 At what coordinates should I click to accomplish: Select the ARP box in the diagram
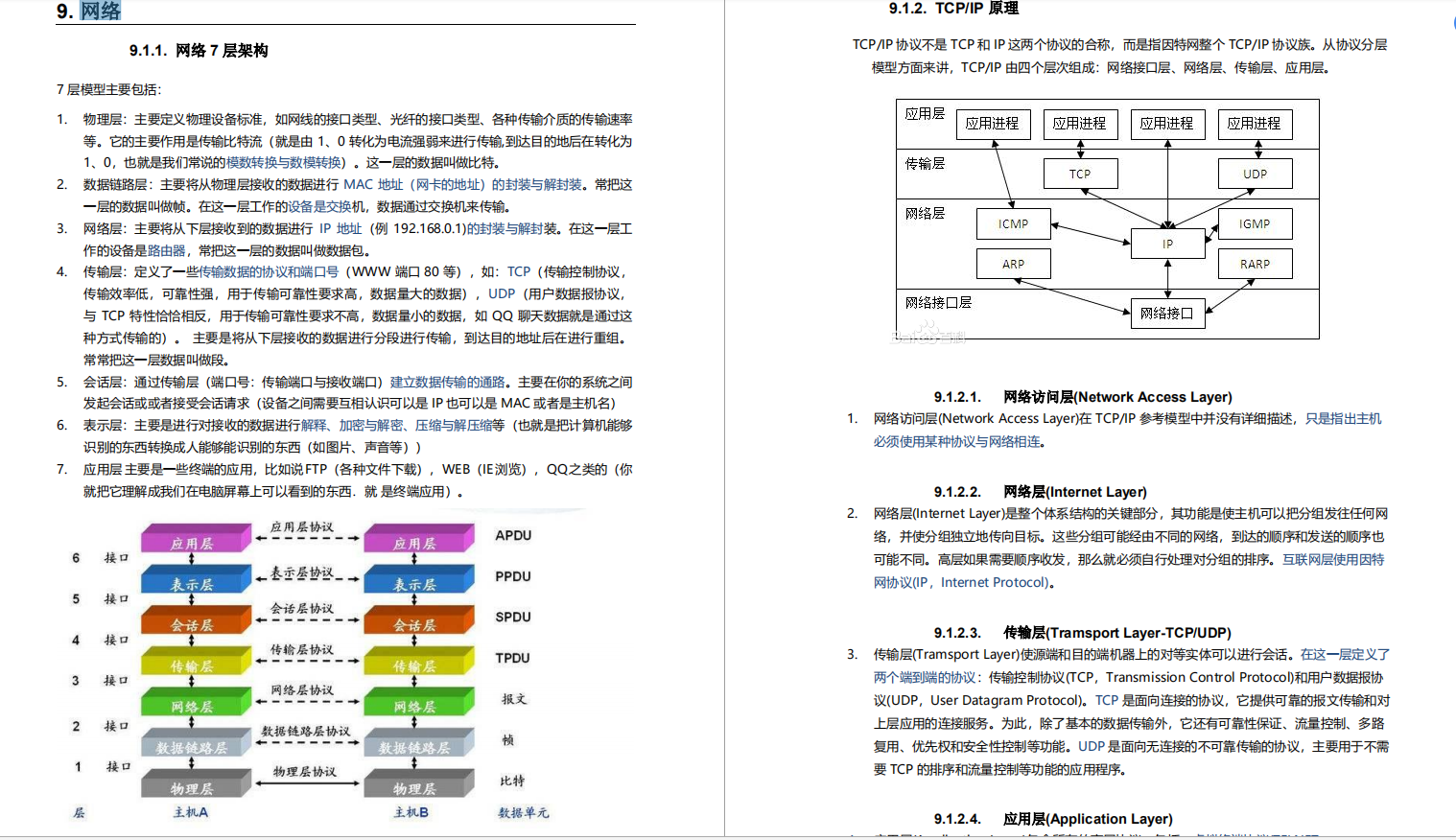(1013, 263)
